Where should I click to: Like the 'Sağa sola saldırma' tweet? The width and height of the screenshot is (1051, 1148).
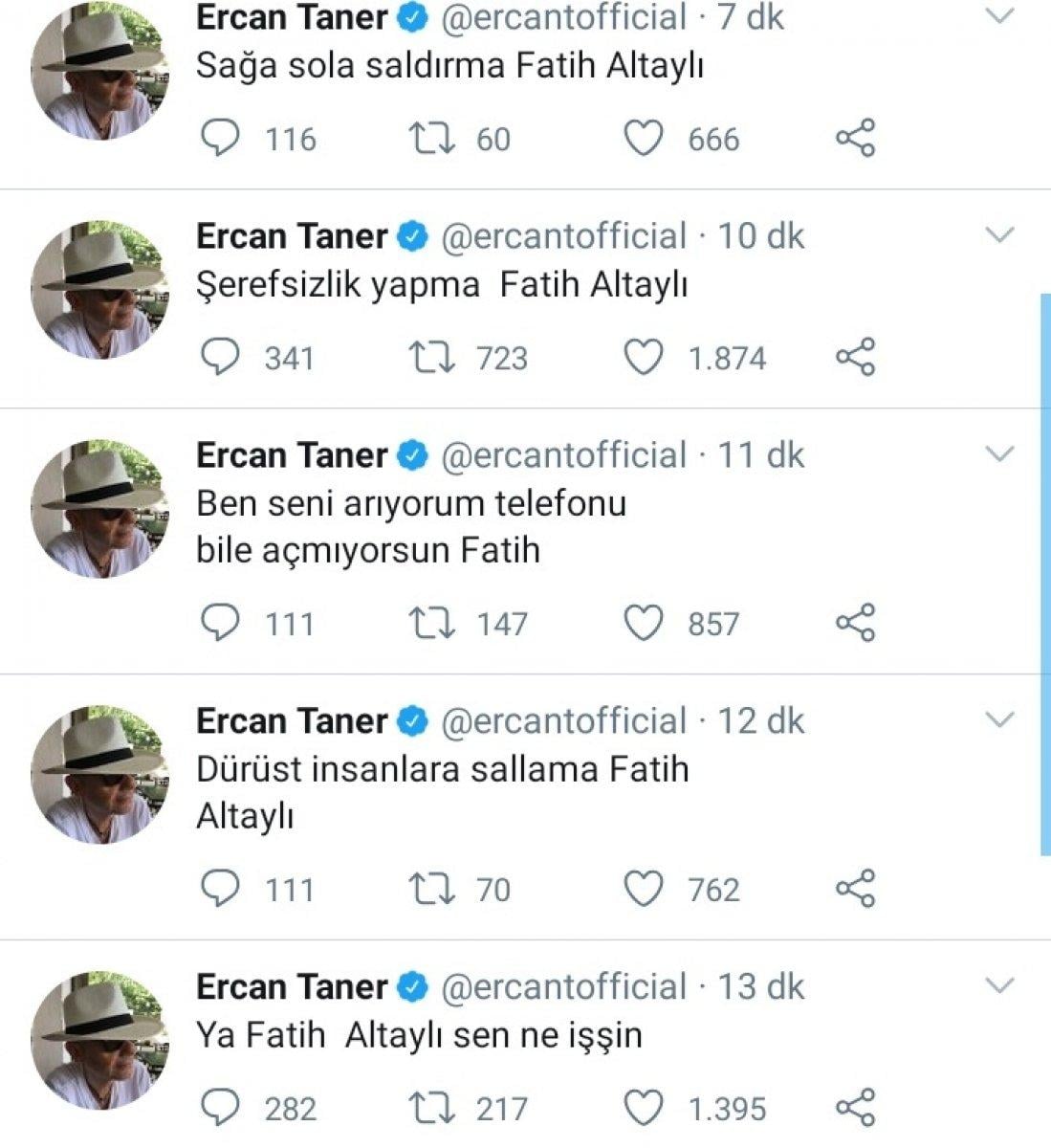tap(645, 138)
